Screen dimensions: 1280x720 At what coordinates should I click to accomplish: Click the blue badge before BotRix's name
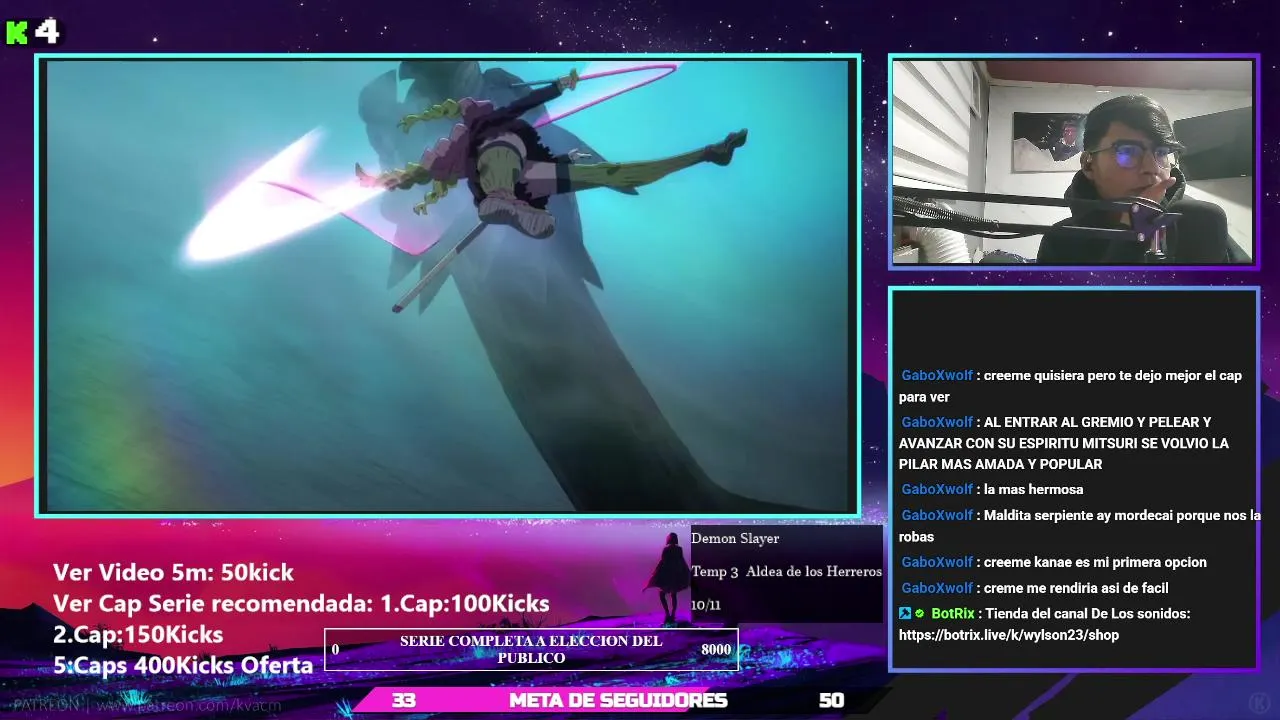(x=905, y=614)
